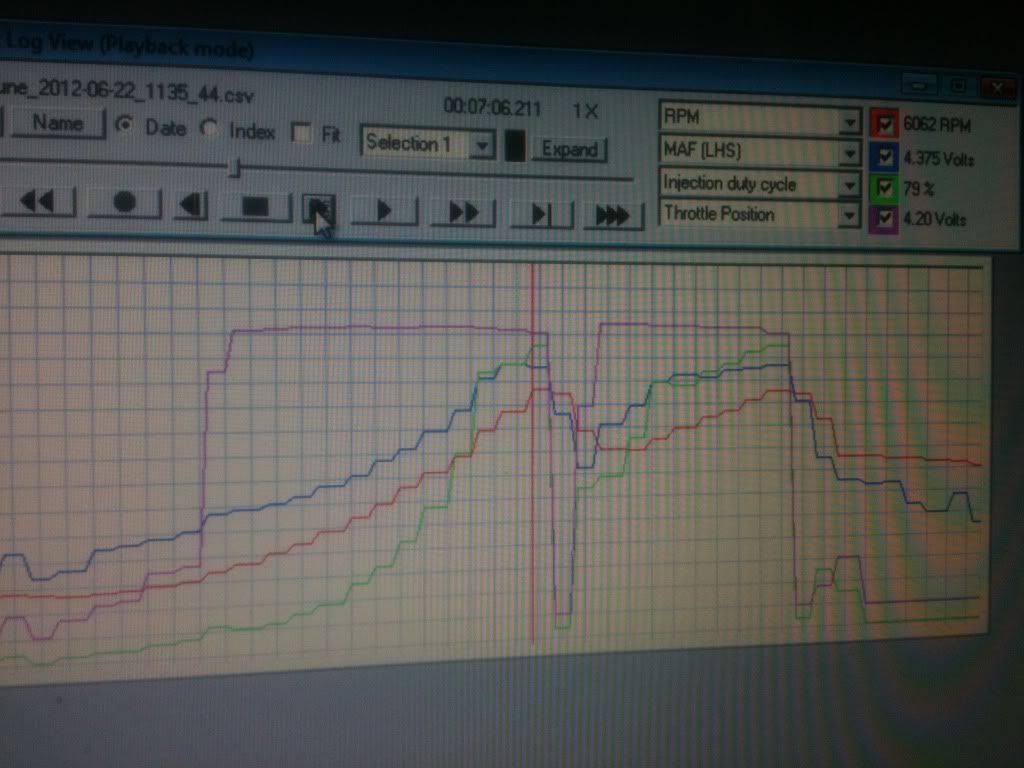
Task: Maximize the Log View window
Action: point(958,86)
